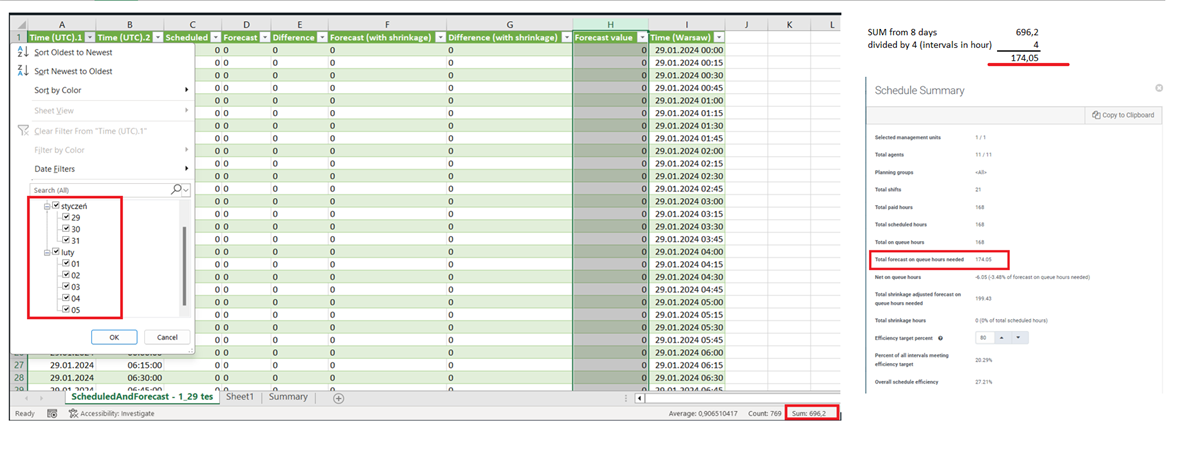
Task: Click cell showing 29.01.2024 03:00 in Time (Warsaw)
Action: [x=687, y=201]
